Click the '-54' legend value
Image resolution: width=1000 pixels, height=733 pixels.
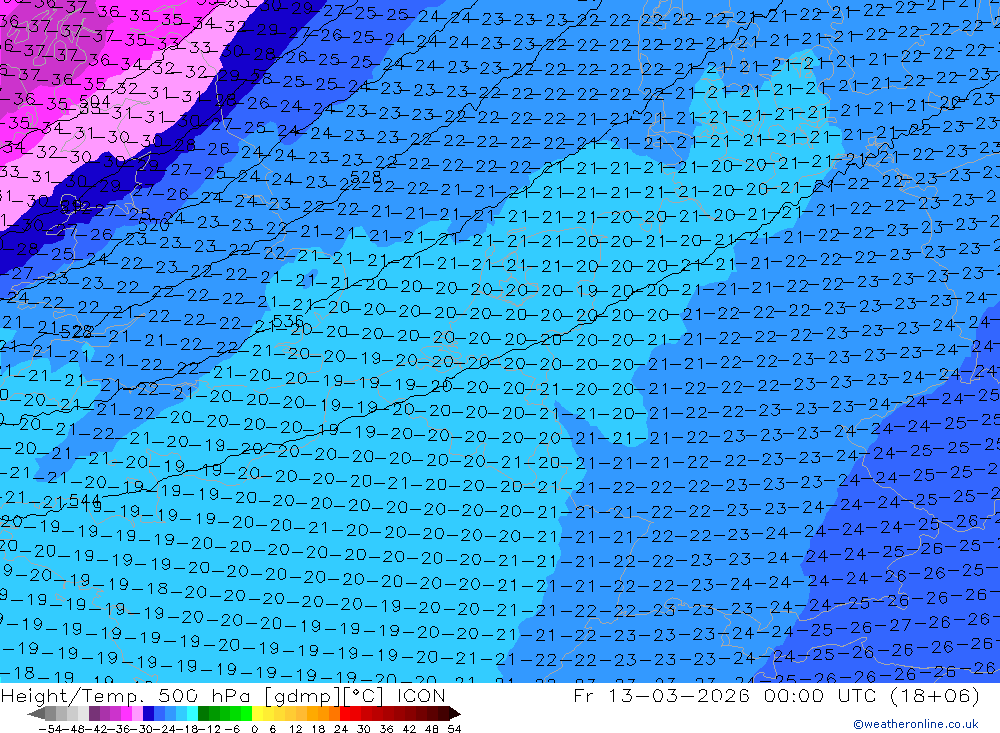pos(50,729)
